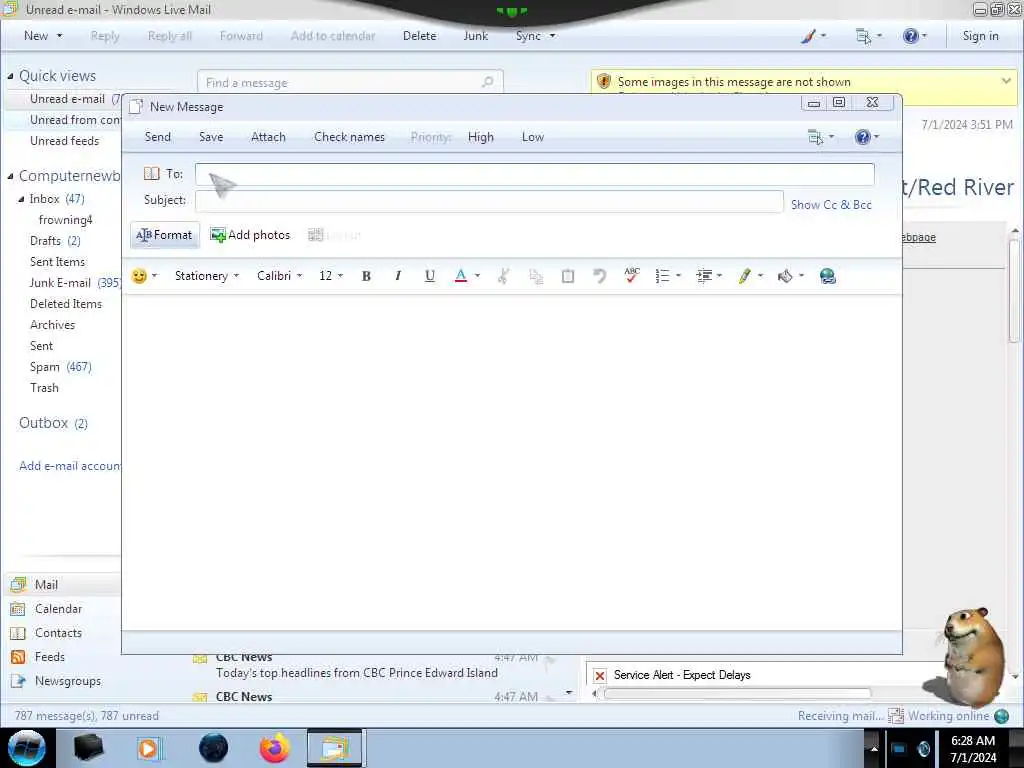1024x768 pixels.
Task: Open help icon in main window toolbar
Action: (911, 36)
